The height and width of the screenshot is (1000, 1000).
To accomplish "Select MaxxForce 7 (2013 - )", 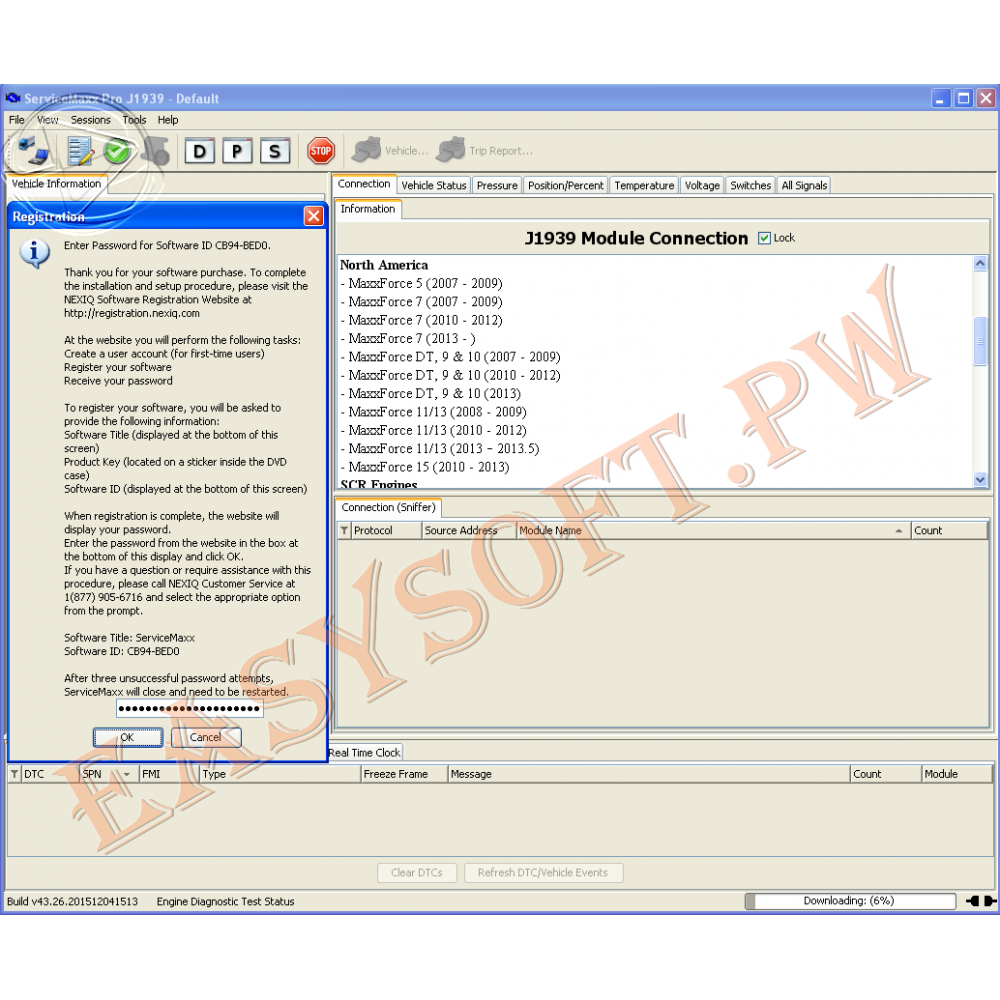I will coord(408,339).
